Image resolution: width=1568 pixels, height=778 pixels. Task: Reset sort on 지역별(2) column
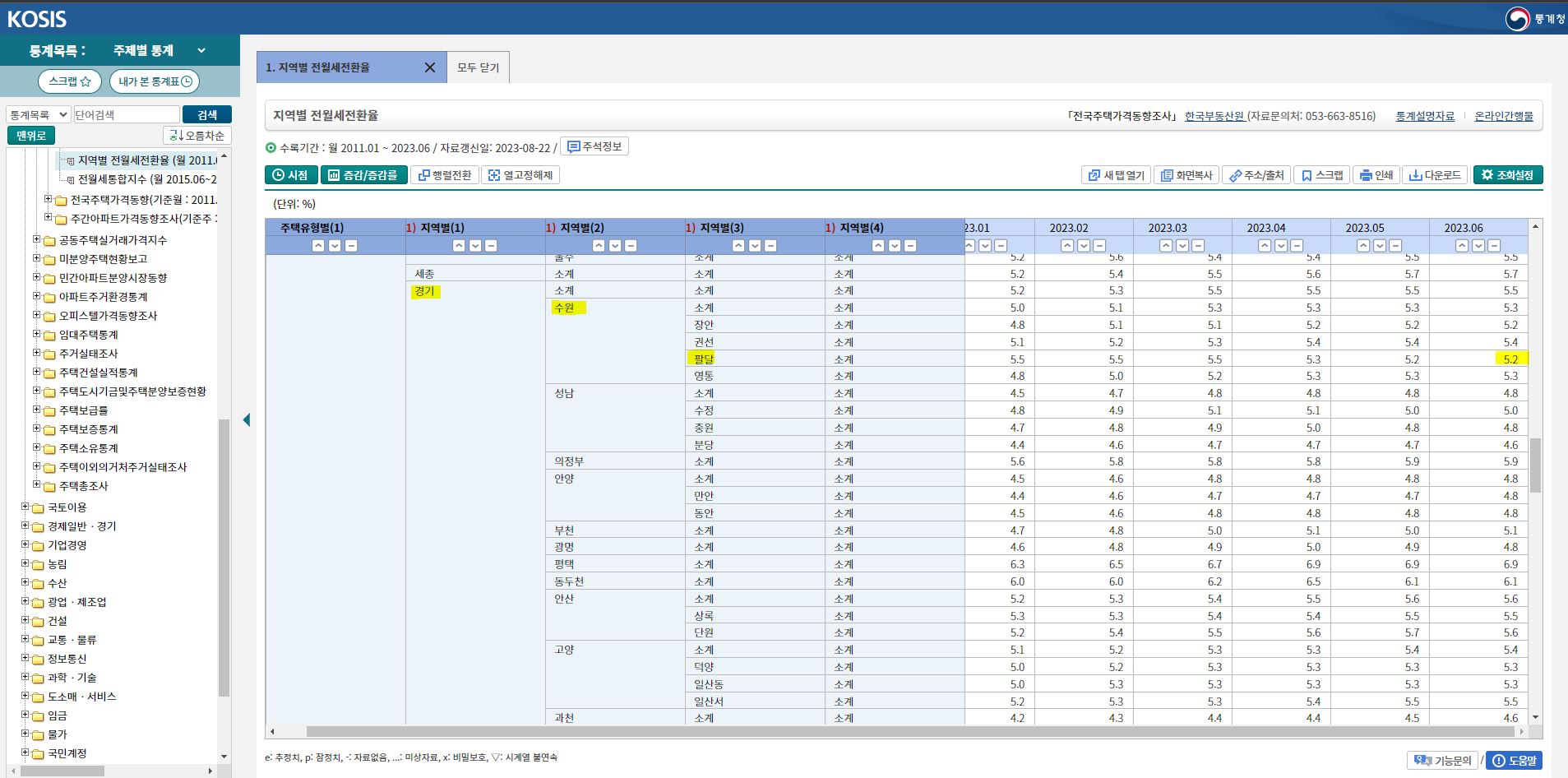tap(631, 245)
